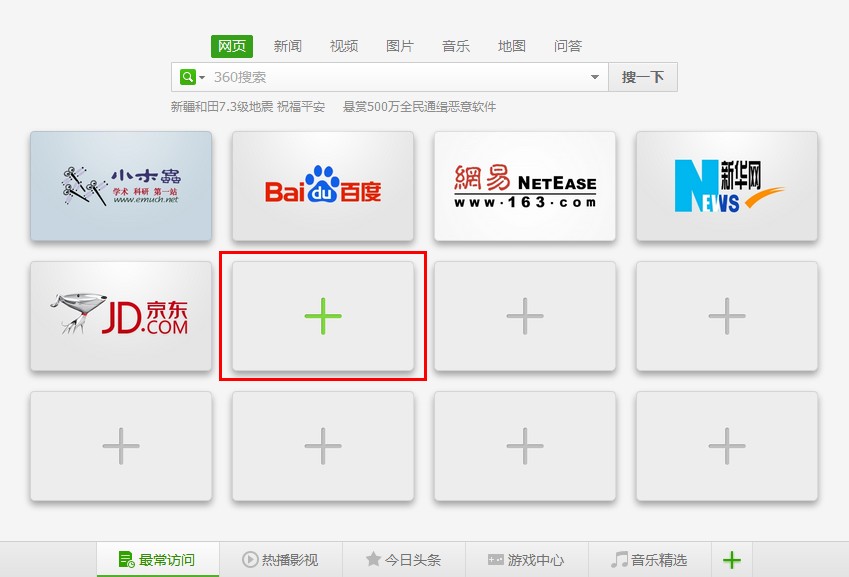Open the JD.COM 京东 site tile
Screen dimensions: 849x577
pyautogui.click(x=121, y=316)
